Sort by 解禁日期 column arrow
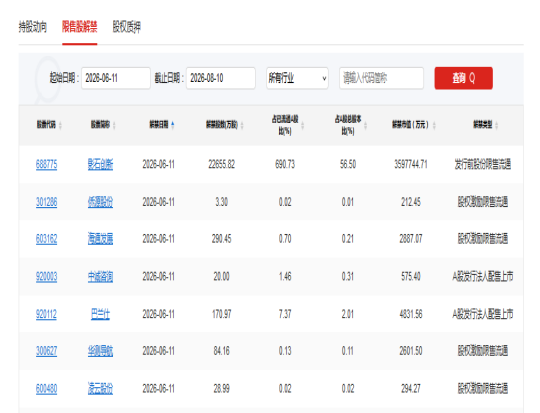Screen dimensions: 540x413 tap(173, 125)
